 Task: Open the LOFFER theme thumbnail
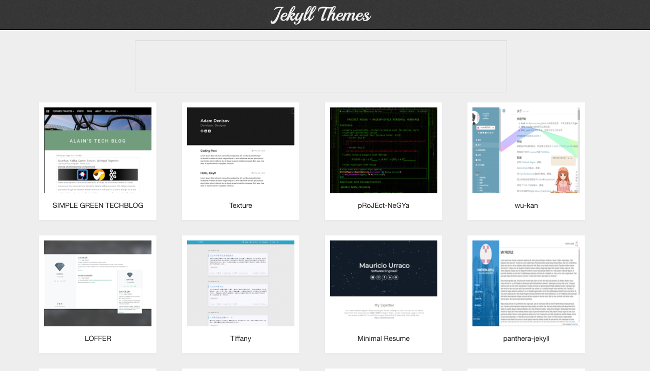point(98,283)
